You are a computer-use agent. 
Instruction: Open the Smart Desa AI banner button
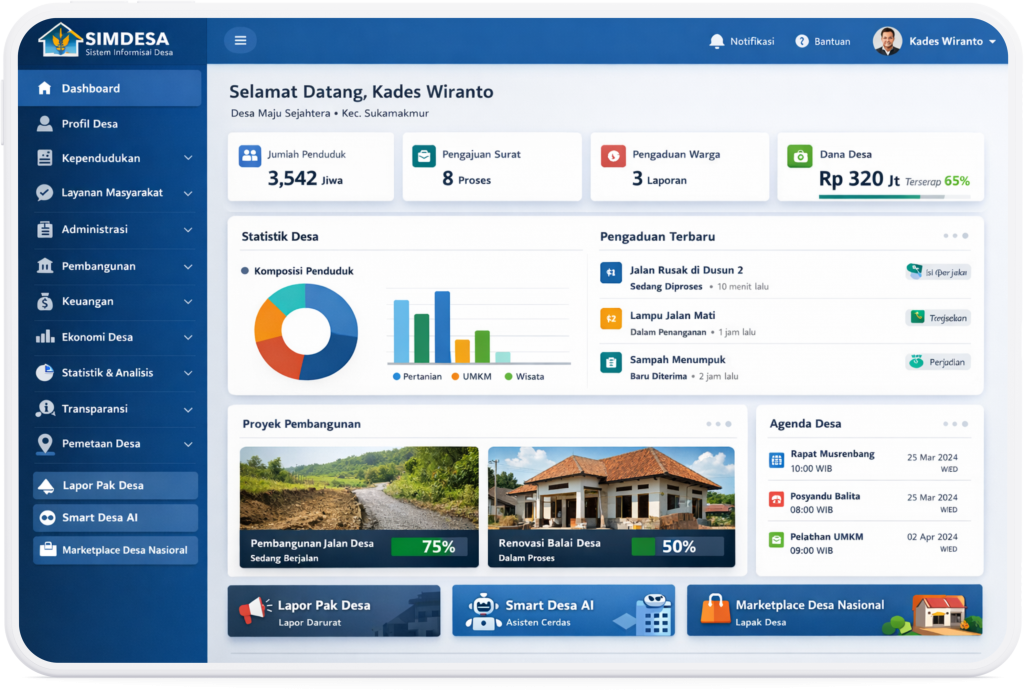(563, 611)
